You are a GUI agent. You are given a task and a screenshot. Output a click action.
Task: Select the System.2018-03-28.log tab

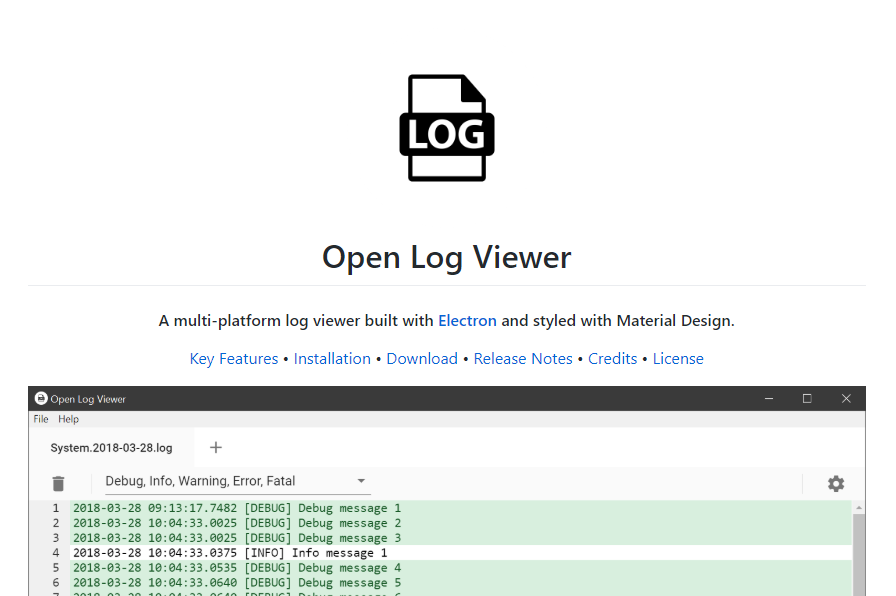pos(111,448)
